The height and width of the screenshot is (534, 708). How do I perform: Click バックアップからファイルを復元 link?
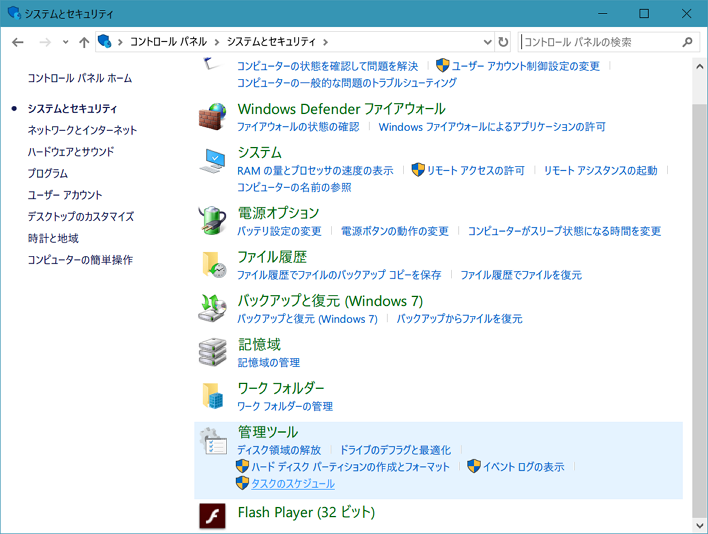coord(459,319)
